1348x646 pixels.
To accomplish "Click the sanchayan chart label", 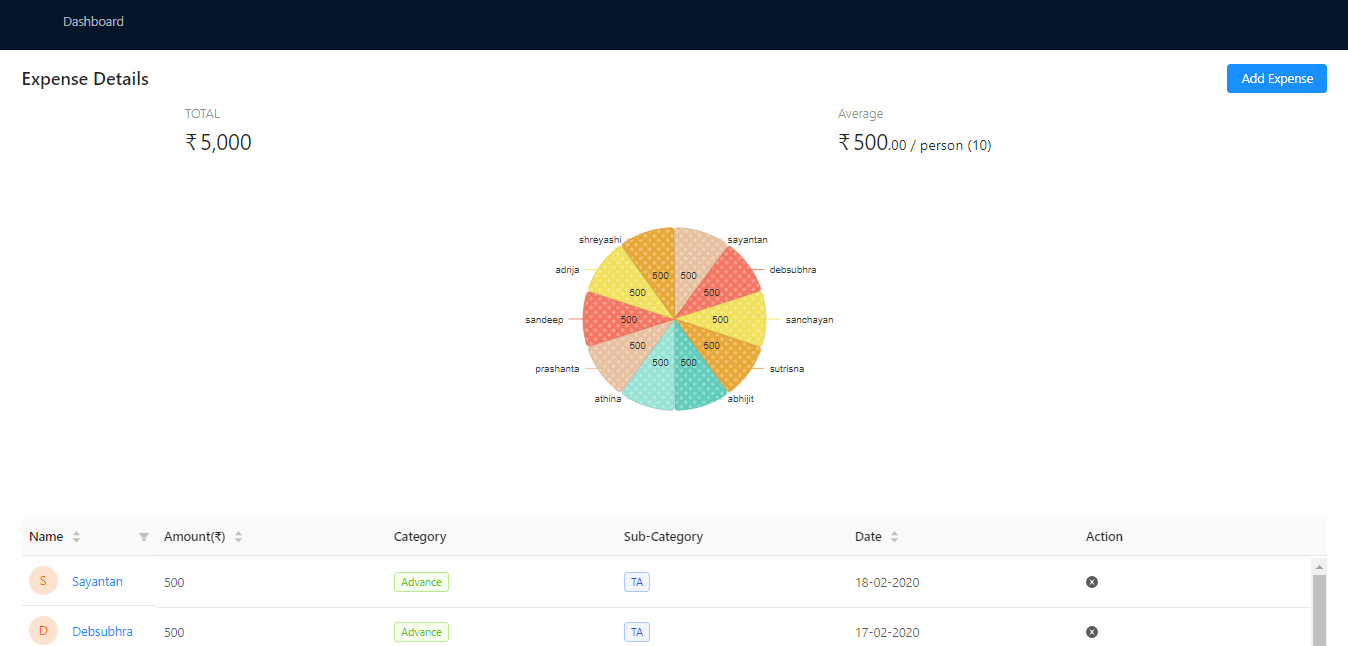I will 809,320.
